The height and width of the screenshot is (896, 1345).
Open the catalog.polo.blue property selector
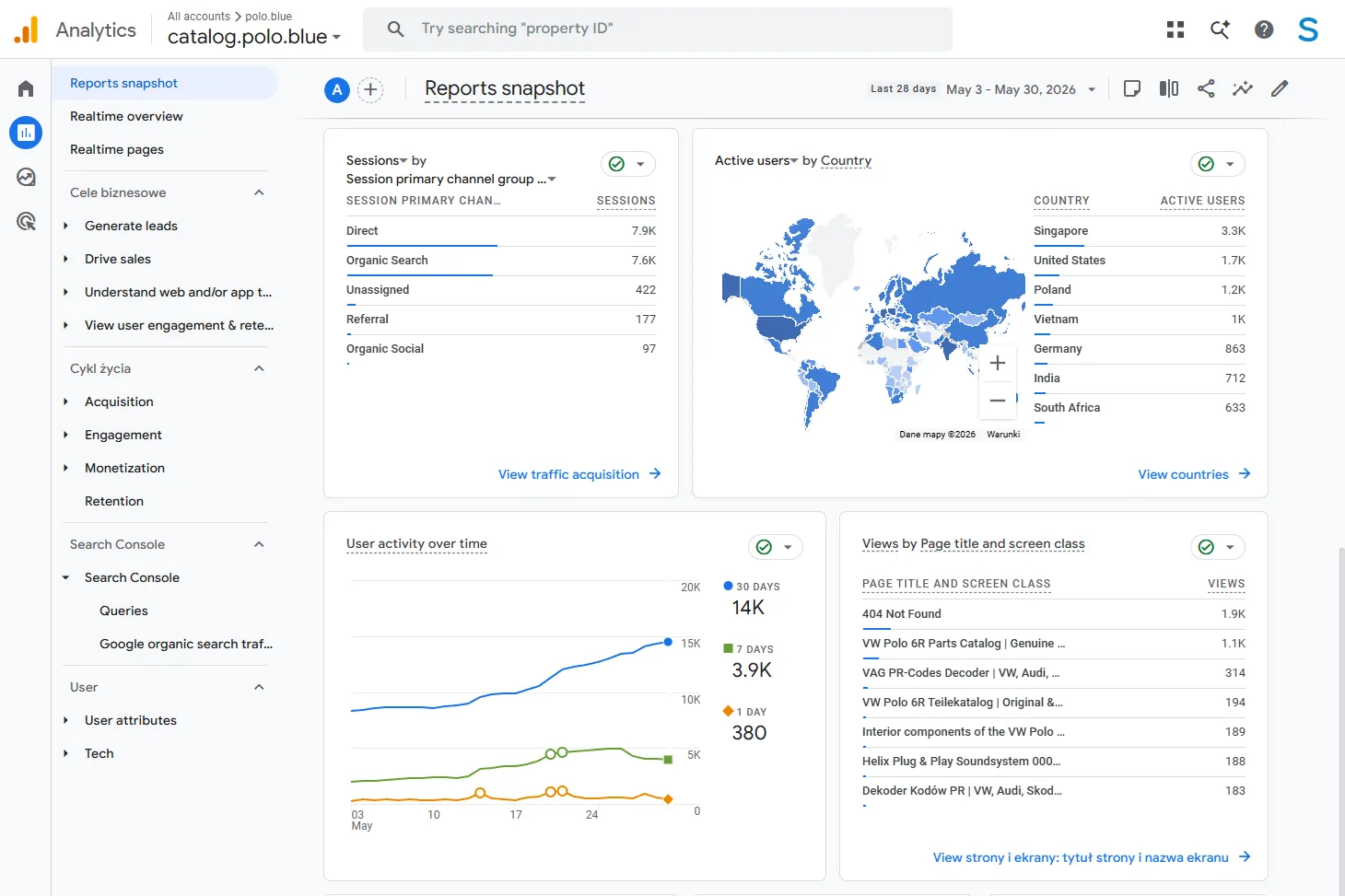[254, 37]
